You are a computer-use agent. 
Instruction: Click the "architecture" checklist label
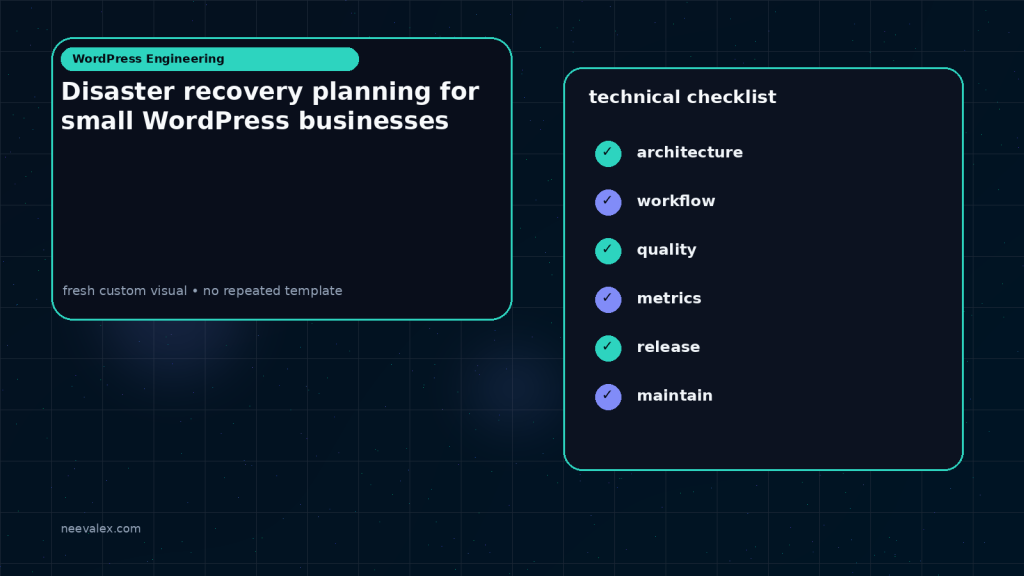[x=690, y=152]
